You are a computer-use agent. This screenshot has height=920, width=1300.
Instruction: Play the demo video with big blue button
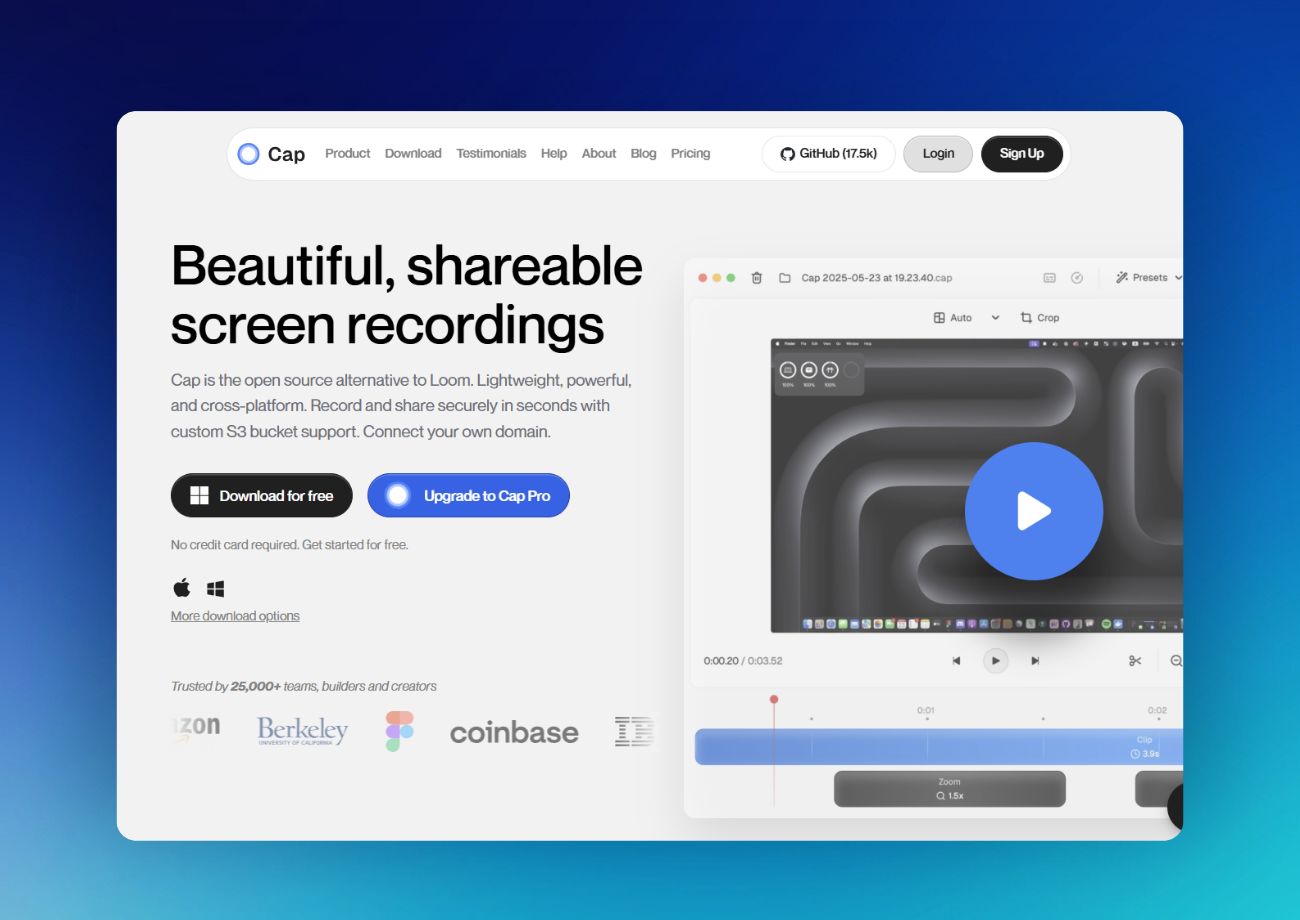tap(1034, 511)
